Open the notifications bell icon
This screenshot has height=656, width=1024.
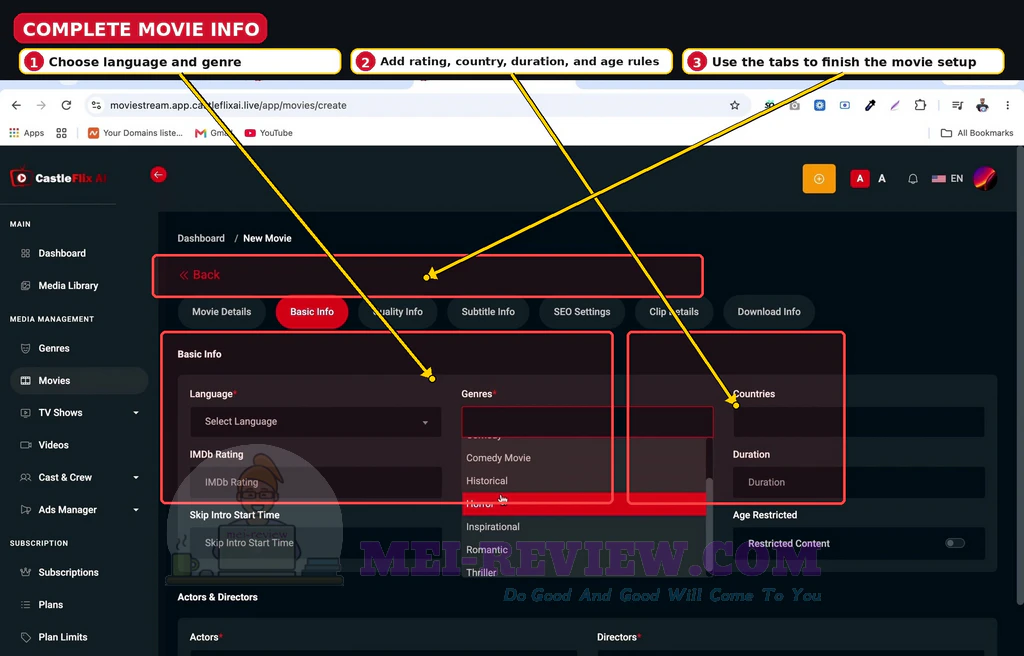click(x=913, y=178)
